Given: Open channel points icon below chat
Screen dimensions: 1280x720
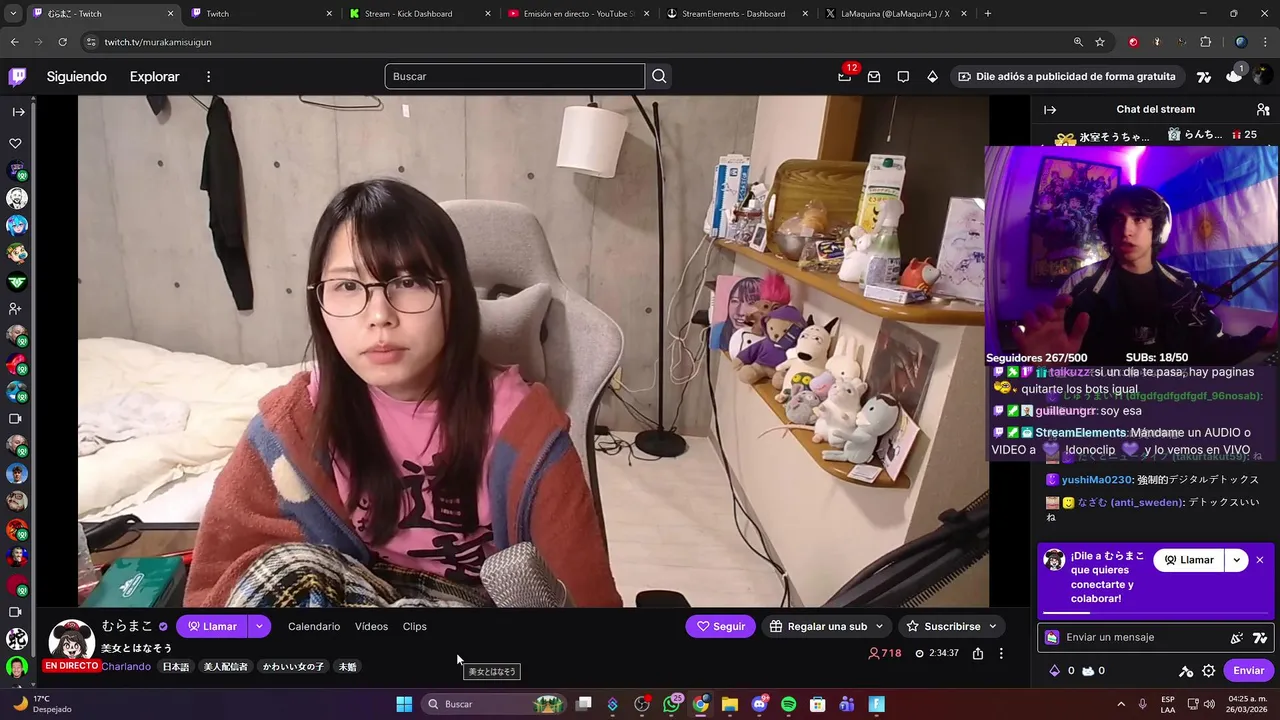Looking at the screenshot, I should (x=1088, y=671).
